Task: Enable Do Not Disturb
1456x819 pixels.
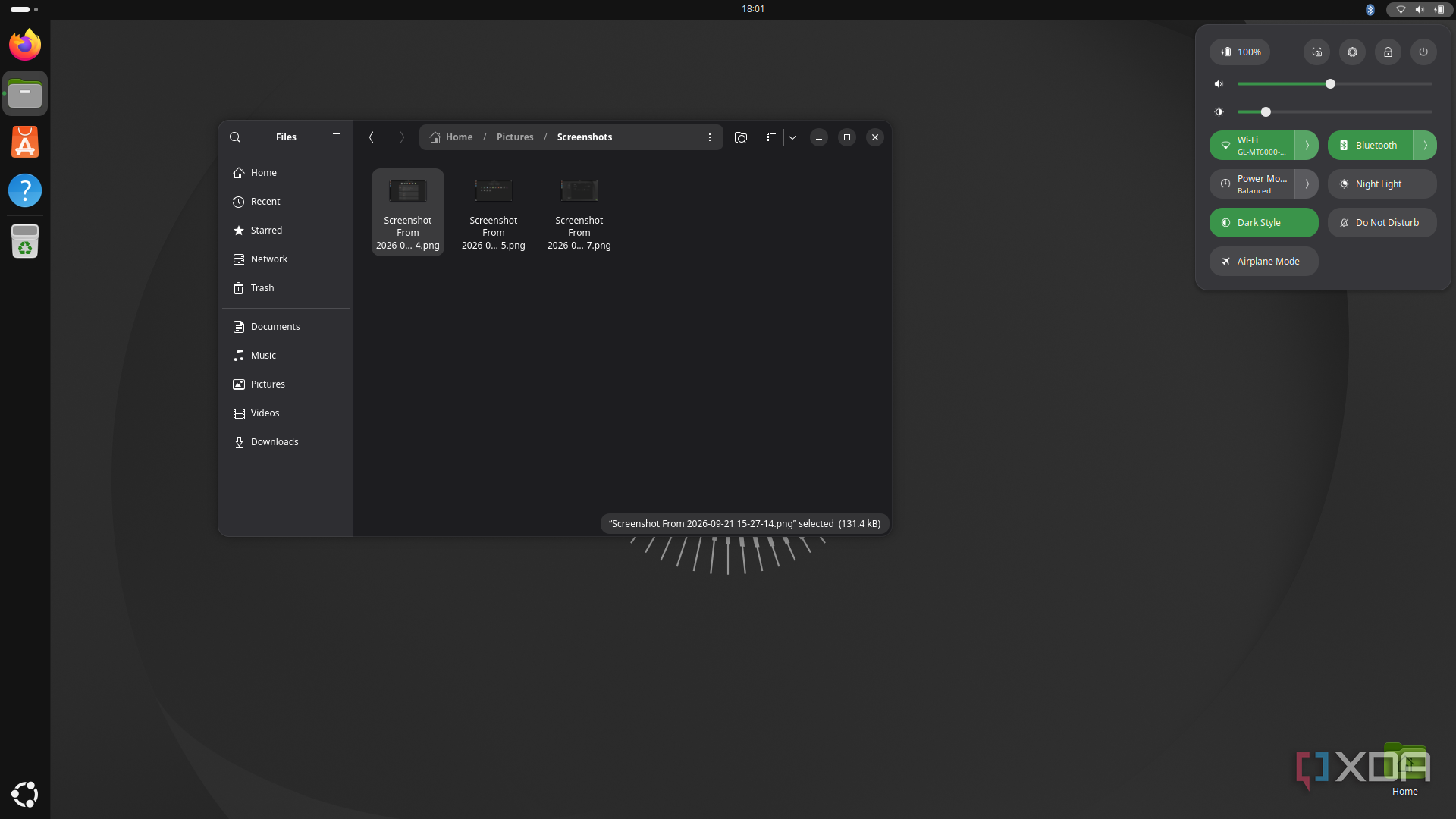Action: [1382, 223]
